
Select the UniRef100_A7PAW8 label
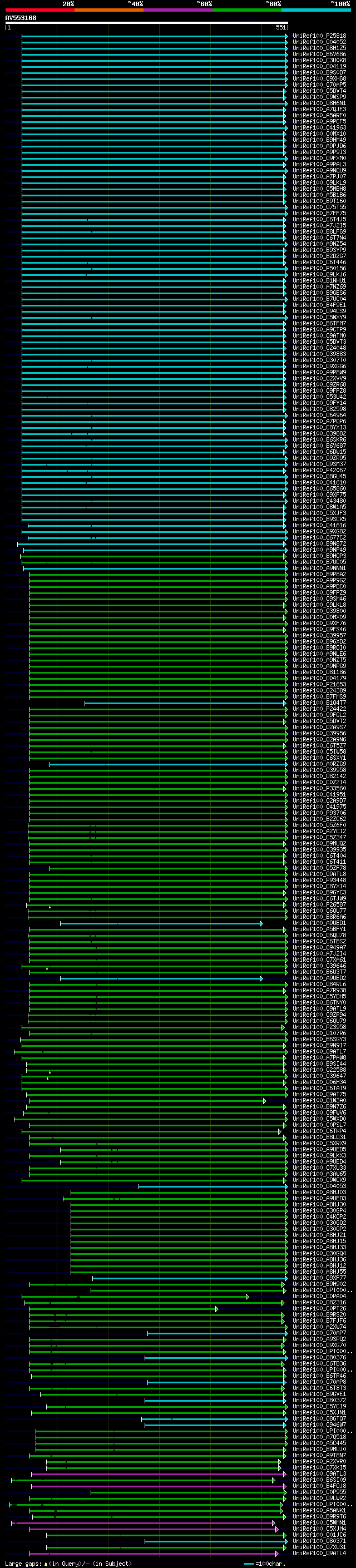(319, 1057)
